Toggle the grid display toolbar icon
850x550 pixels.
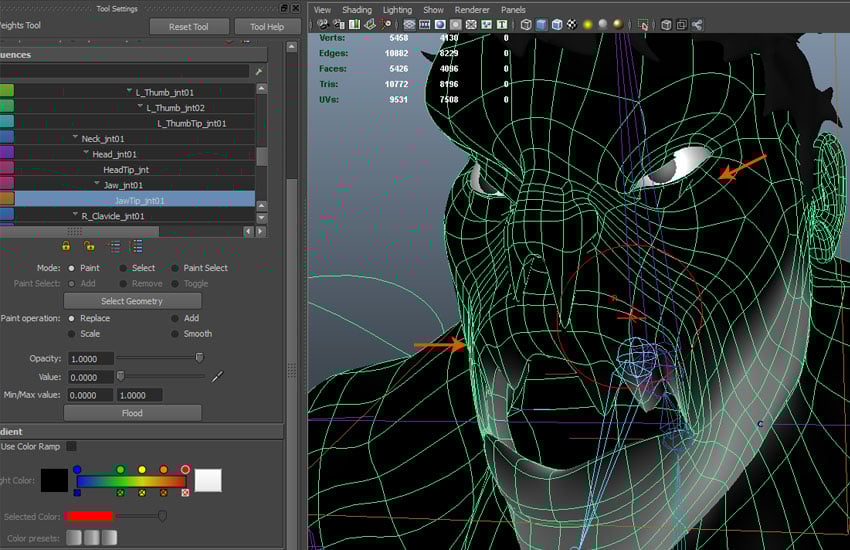point(410,25)
